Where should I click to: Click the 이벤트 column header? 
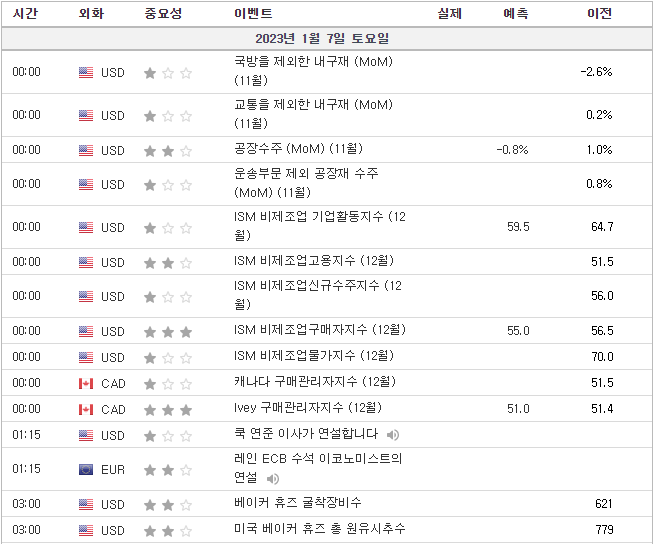point(253,13)
